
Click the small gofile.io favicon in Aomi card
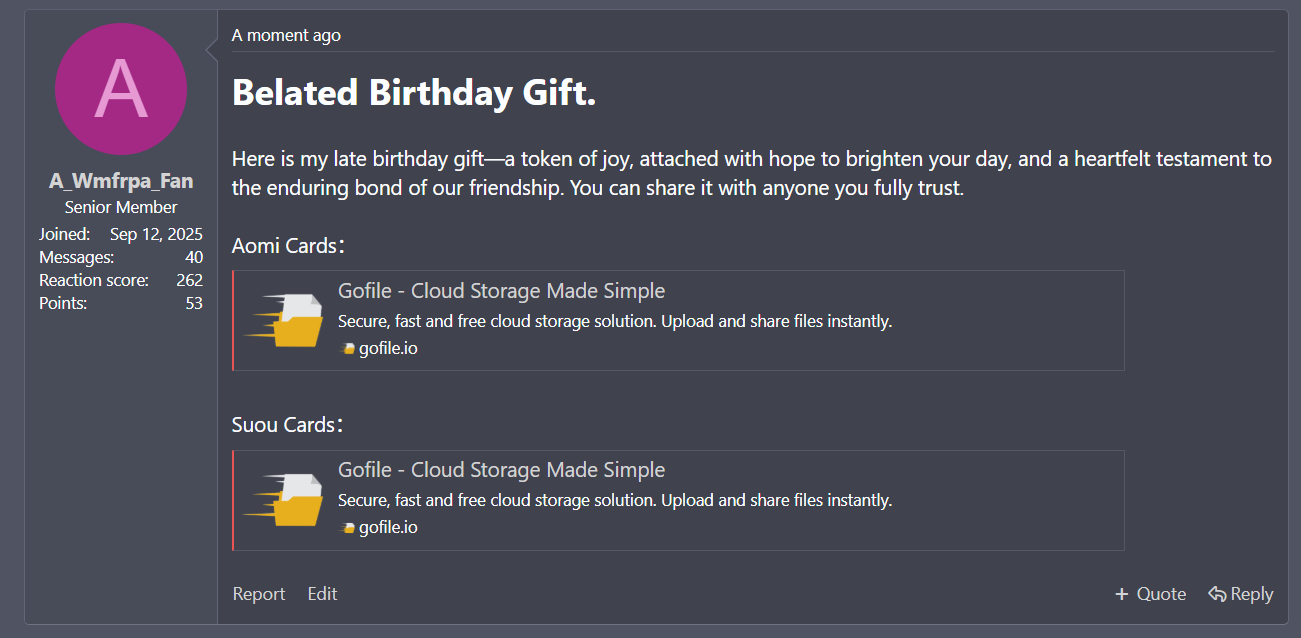pyautogui.click(x=347, y=349)
